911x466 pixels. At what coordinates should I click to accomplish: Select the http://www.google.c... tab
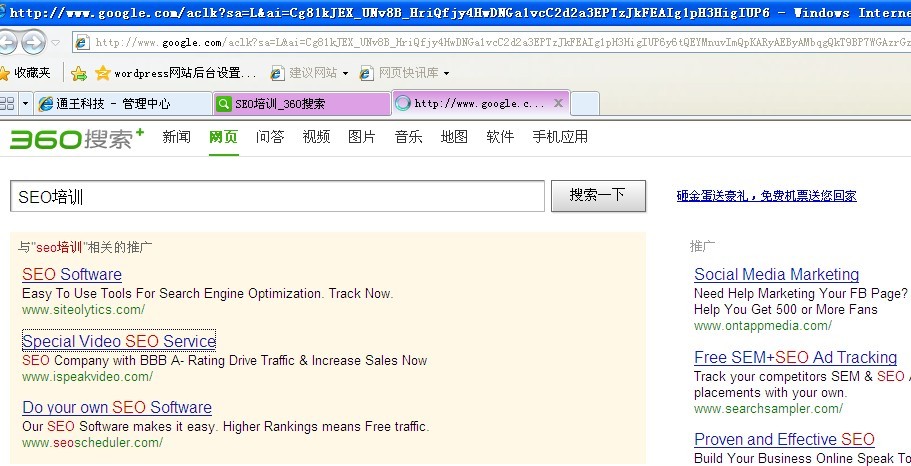[x=481, y=103]
